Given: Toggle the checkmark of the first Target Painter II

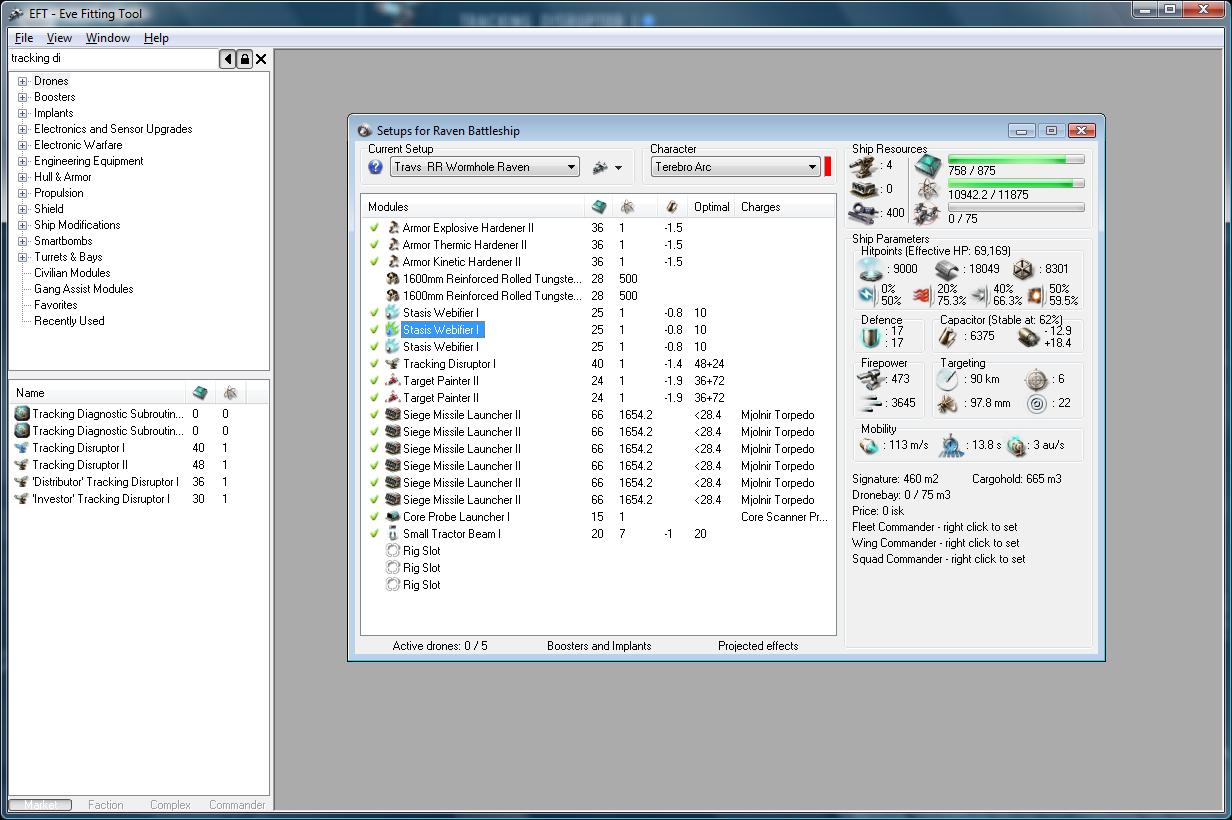Looking at the screenshot, I should 375,381.
